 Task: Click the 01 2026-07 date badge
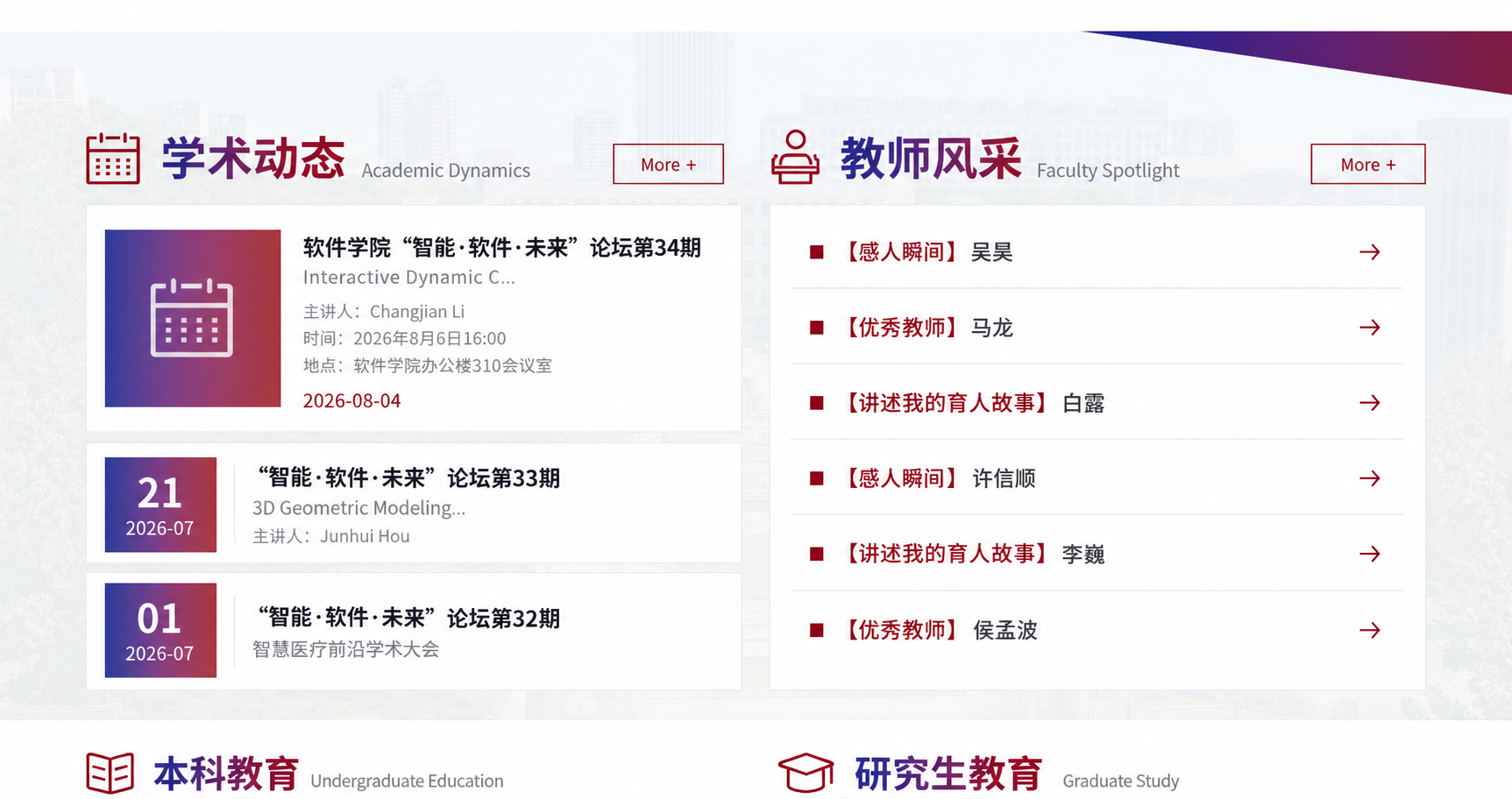pyautogui.click(x=160, y=630)
